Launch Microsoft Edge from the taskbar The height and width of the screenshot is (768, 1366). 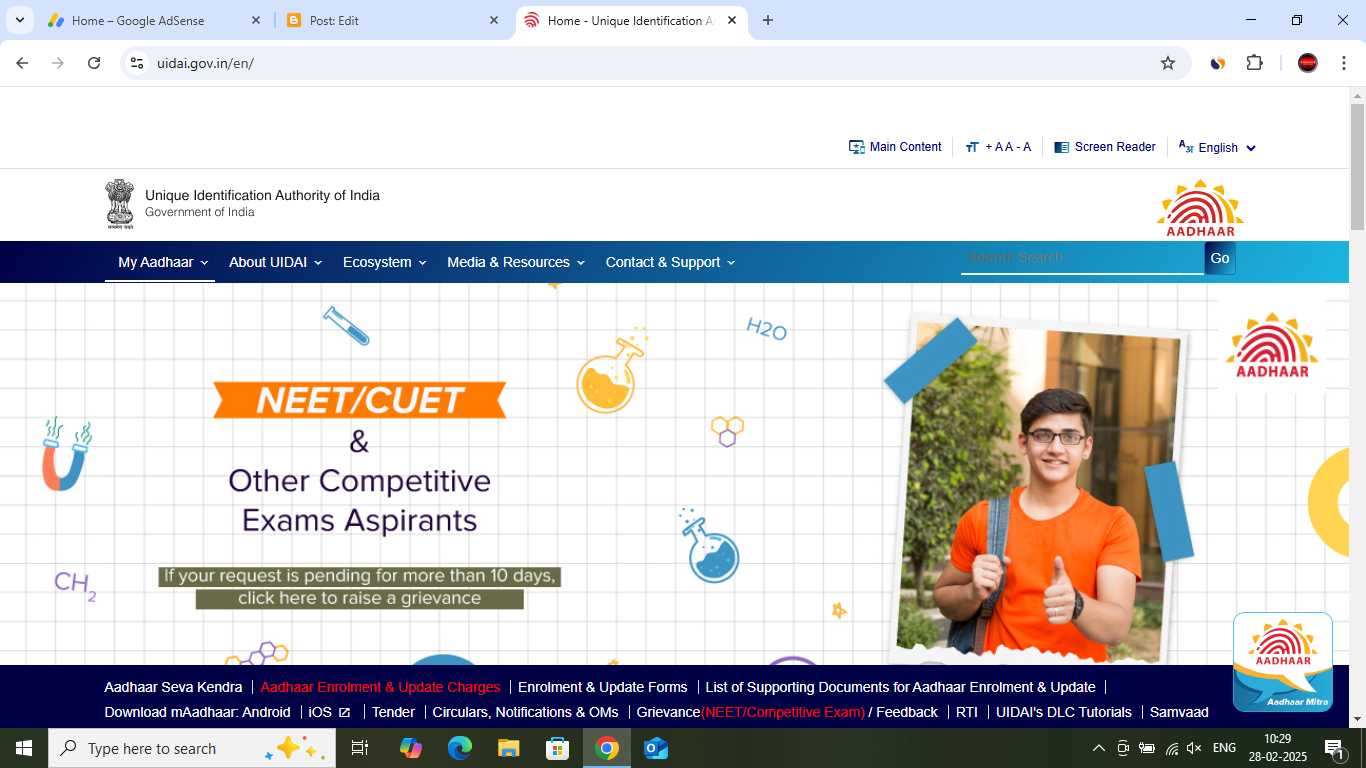pyautogui.click(x=460, y=748)
